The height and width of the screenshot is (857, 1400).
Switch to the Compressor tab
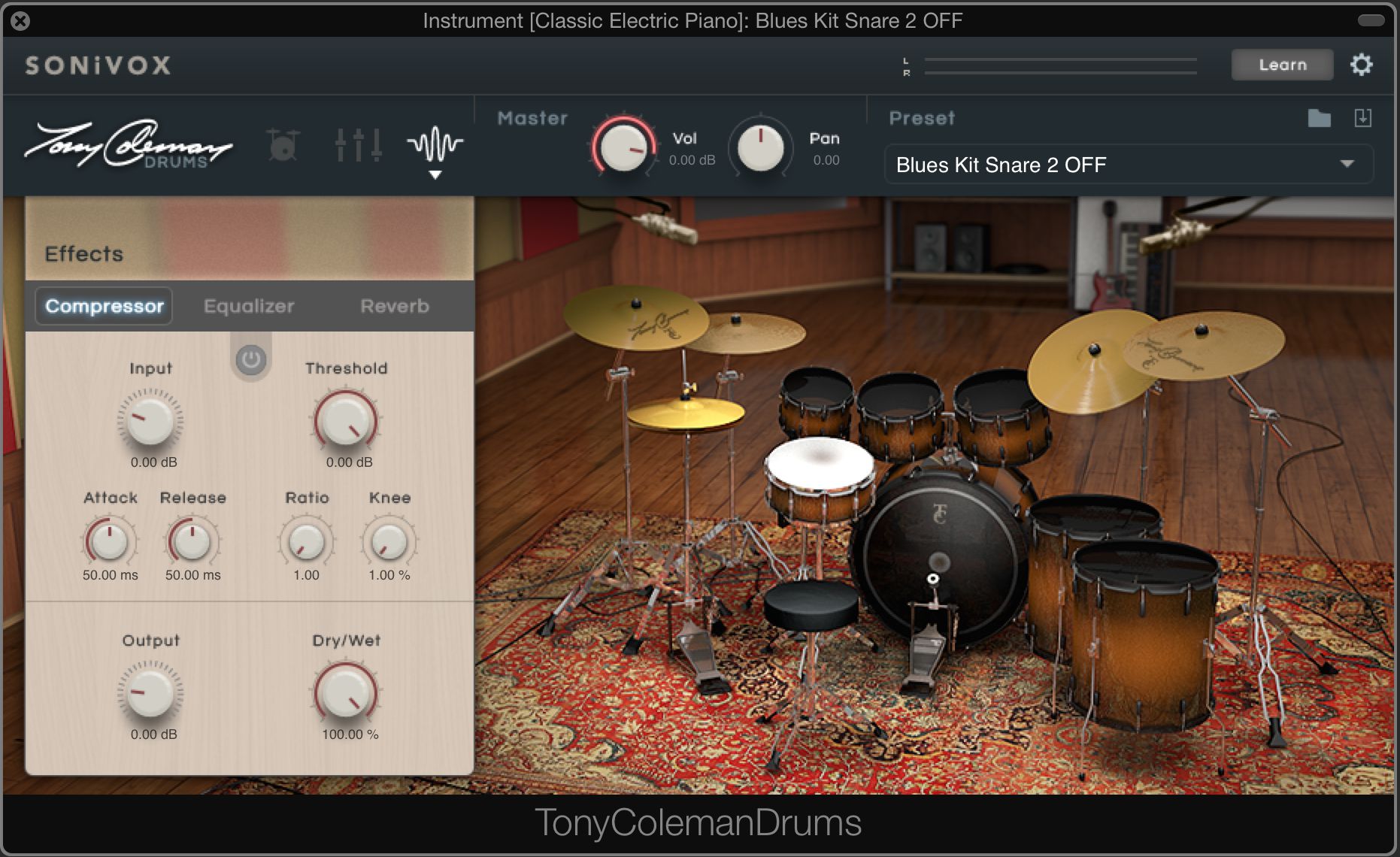[105, 306]
